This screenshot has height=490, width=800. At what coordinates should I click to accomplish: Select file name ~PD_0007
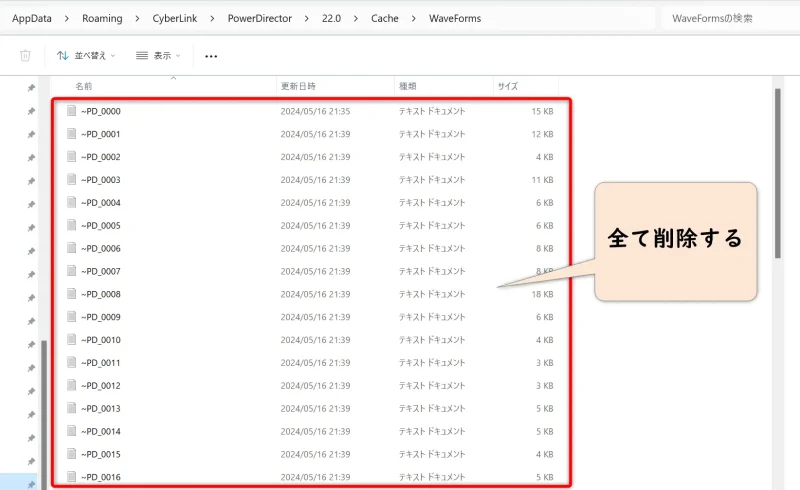tap(101, 272)
